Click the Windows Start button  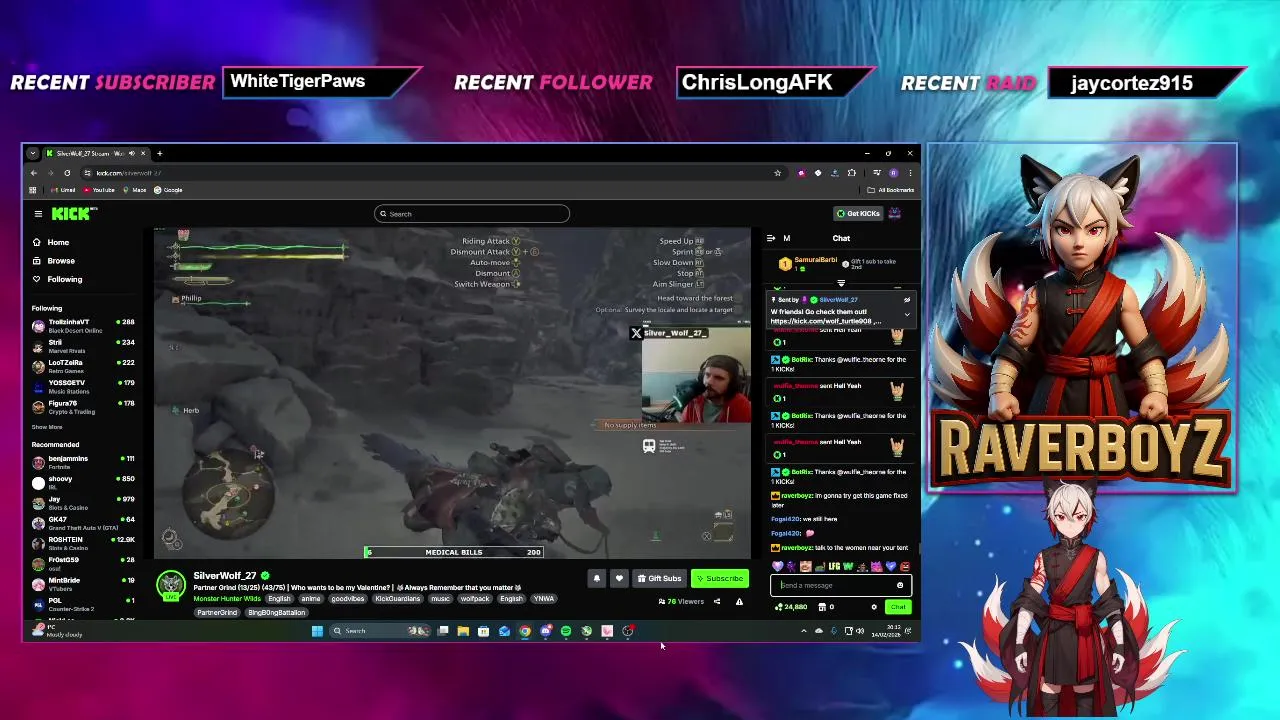click(x=317, y=631)
